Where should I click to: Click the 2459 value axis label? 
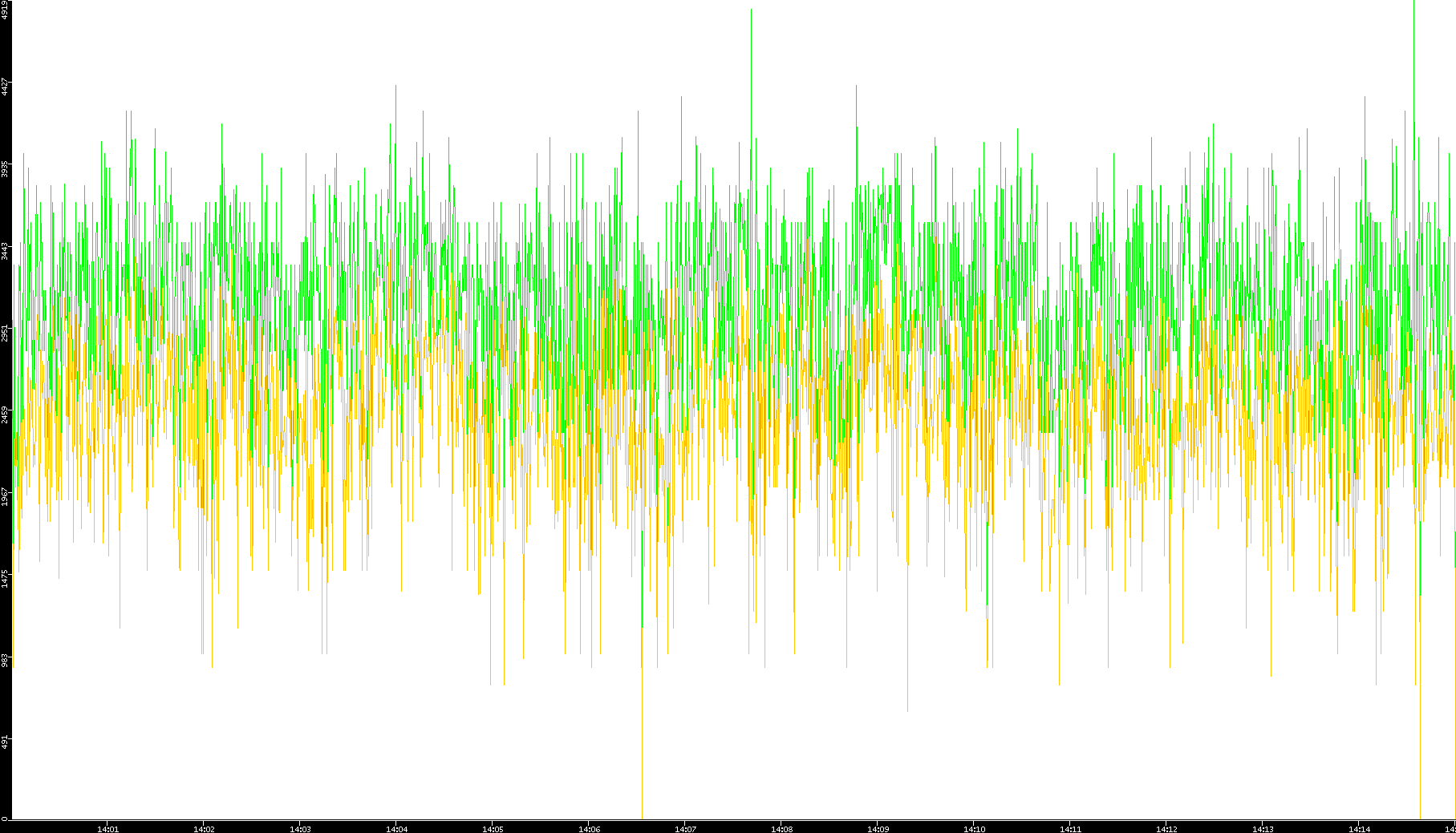click(x=5, y=415)
